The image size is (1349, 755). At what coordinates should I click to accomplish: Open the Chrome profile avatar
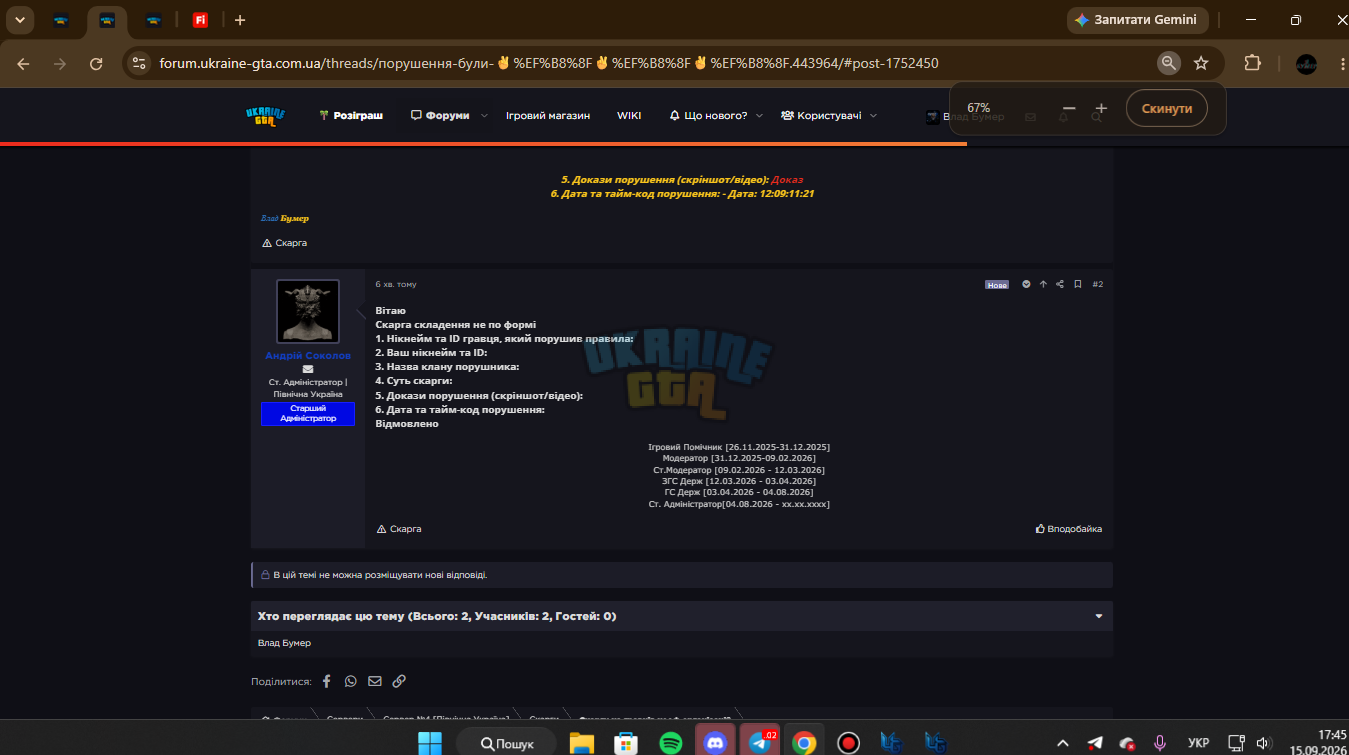[x=1306, y=63]
